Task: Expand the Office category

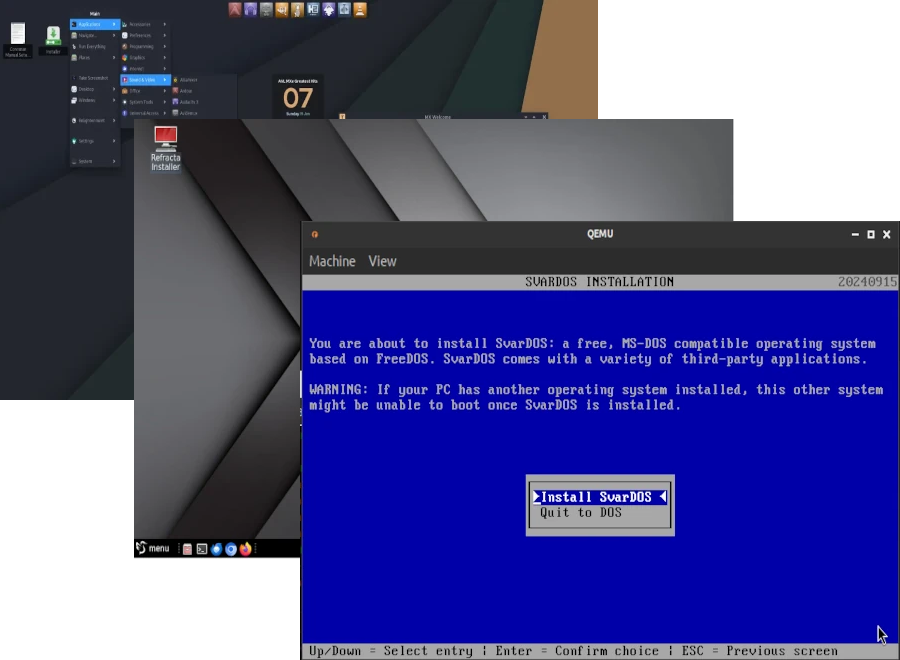Action: pos(145,91)
